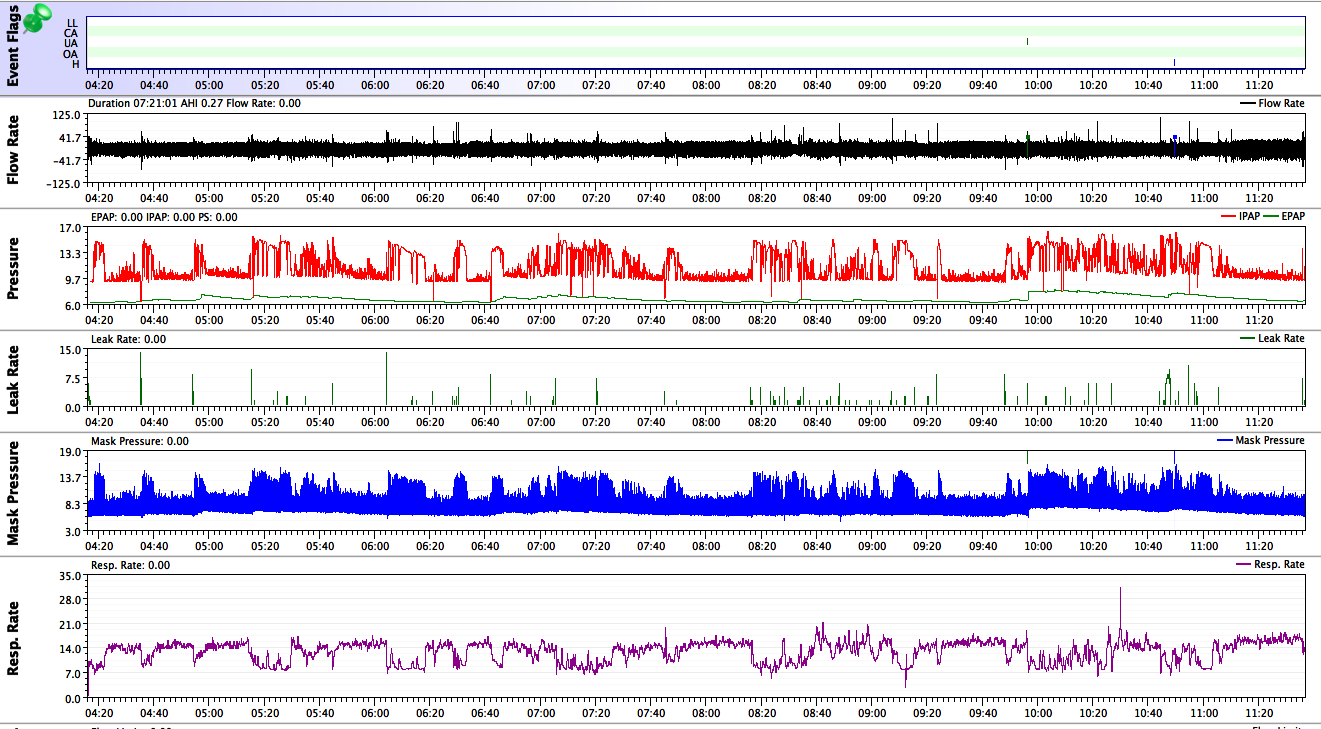
Task: Click the 13.3 value on Pressure axis
Action: [x=69, y=255]
